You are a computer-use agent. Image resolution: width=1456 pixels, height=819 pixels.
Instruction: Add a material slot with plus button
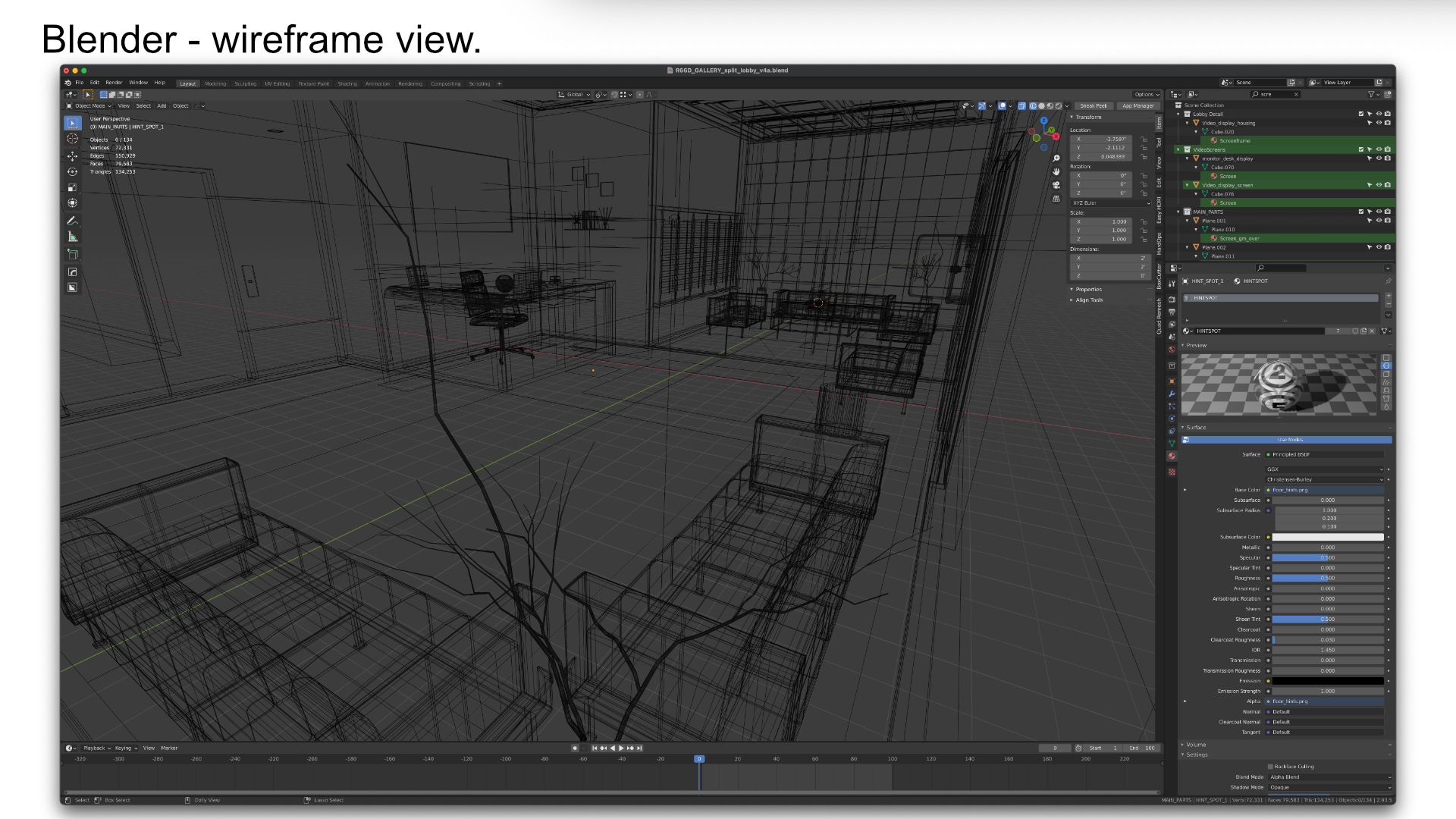(x=1389, y=296)
